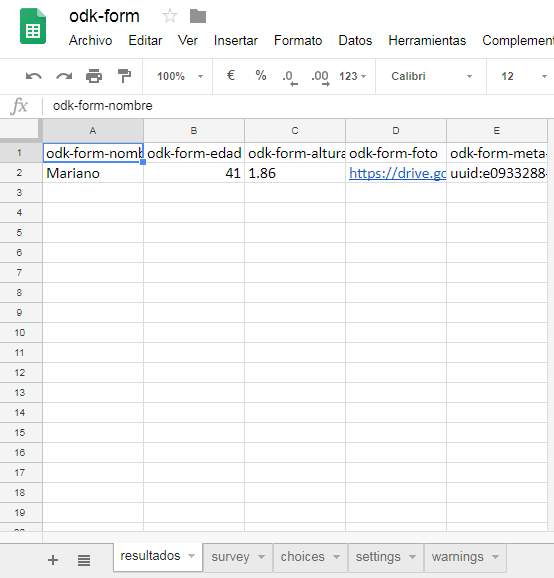The height and width of the screenshot is (578, 554).
Task: Open the resultados tab dropdown arrow
Action: (x=191, y=556)
